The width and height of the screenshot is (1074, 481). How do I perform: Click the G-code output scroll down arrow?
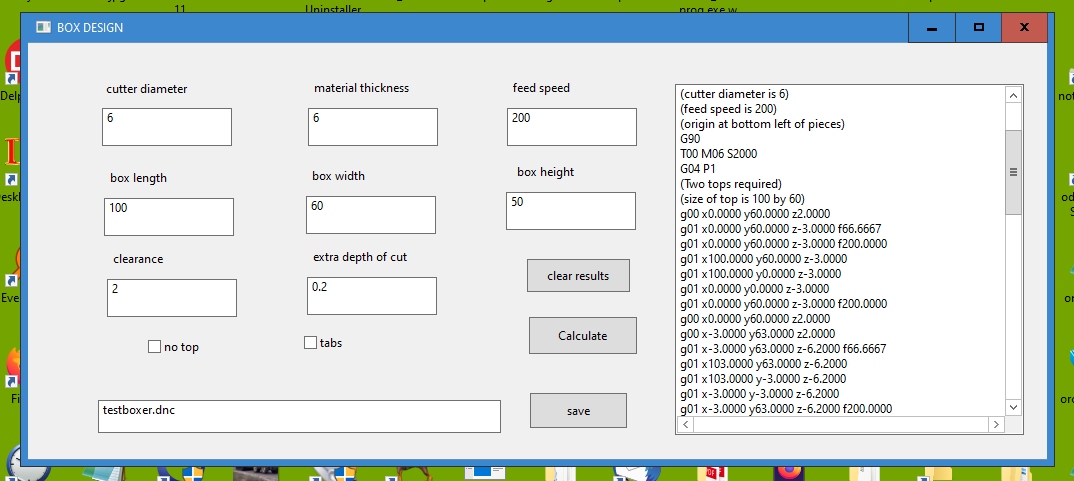[1013, 407]
